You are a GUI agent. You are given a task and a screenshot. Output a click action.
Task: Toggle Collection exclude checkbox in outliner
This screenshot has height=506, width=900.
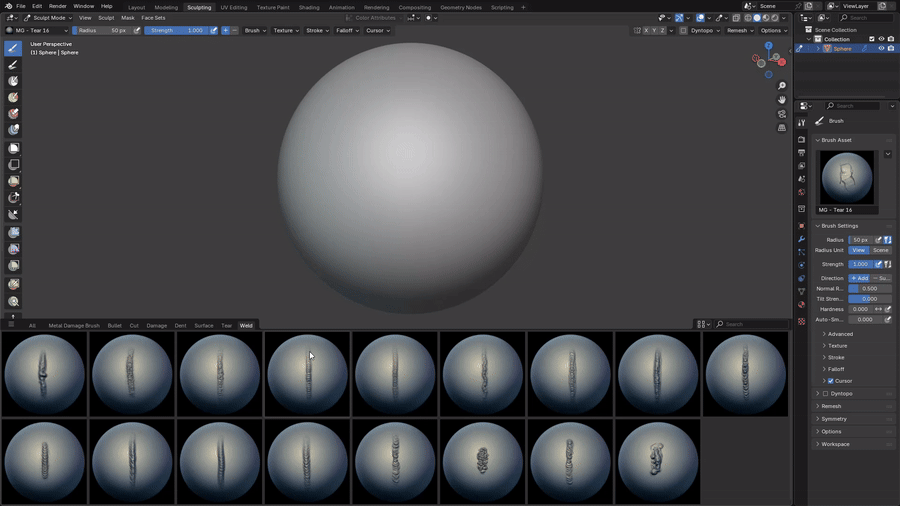tap(871, 39)
